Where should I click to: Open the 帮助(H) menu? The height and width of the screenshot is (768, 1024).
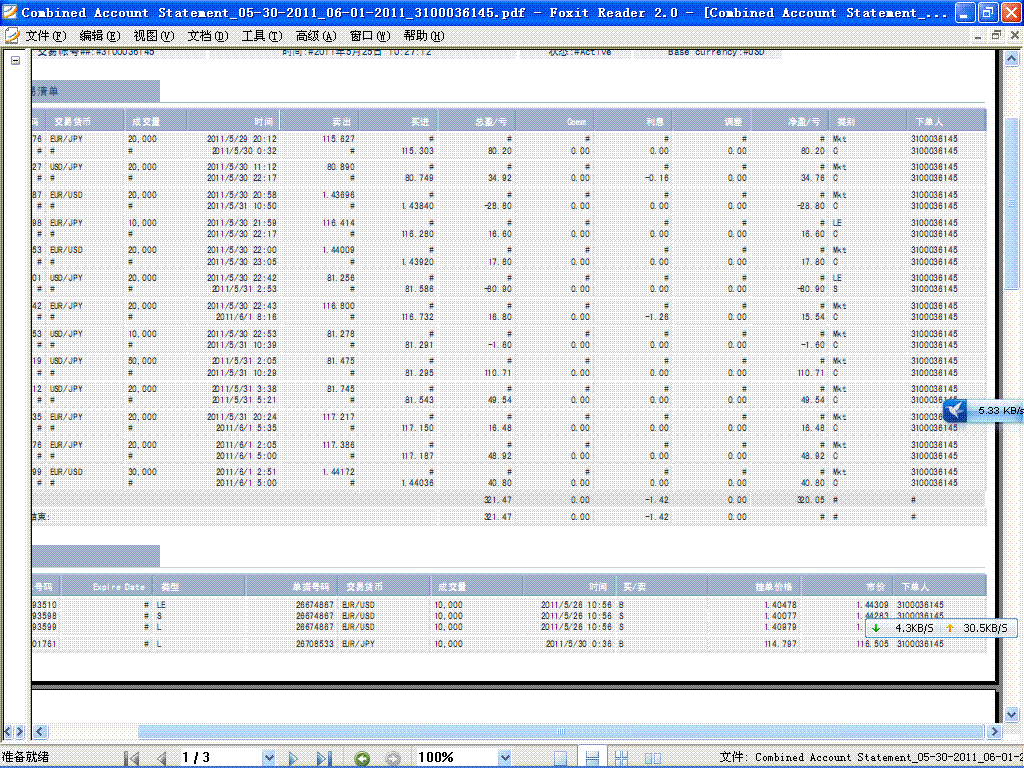tap(423, 35)
